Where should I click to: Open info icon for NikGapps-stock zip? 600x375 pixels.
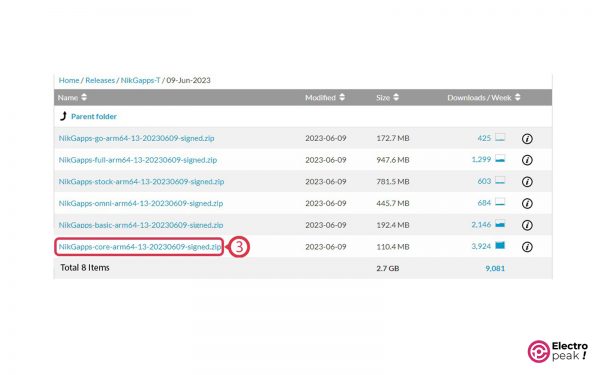(527, 182)
